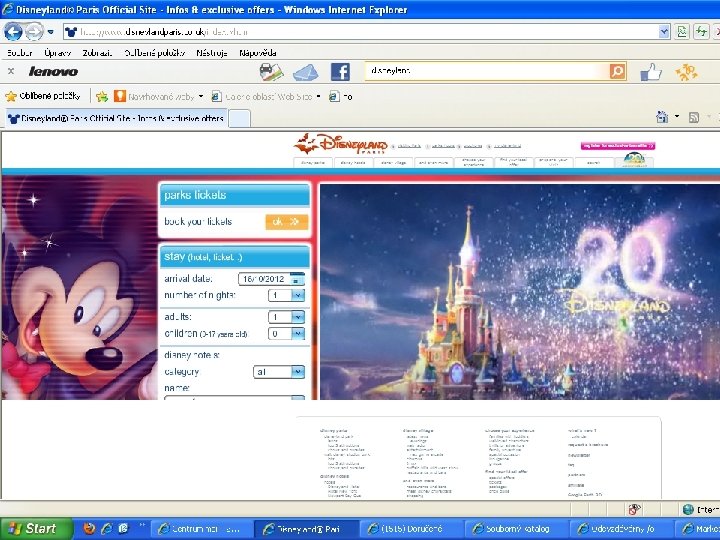Switch to the Souborný katalog taskbar window
This screenshot has width=720, height=540.
(515, 529)
